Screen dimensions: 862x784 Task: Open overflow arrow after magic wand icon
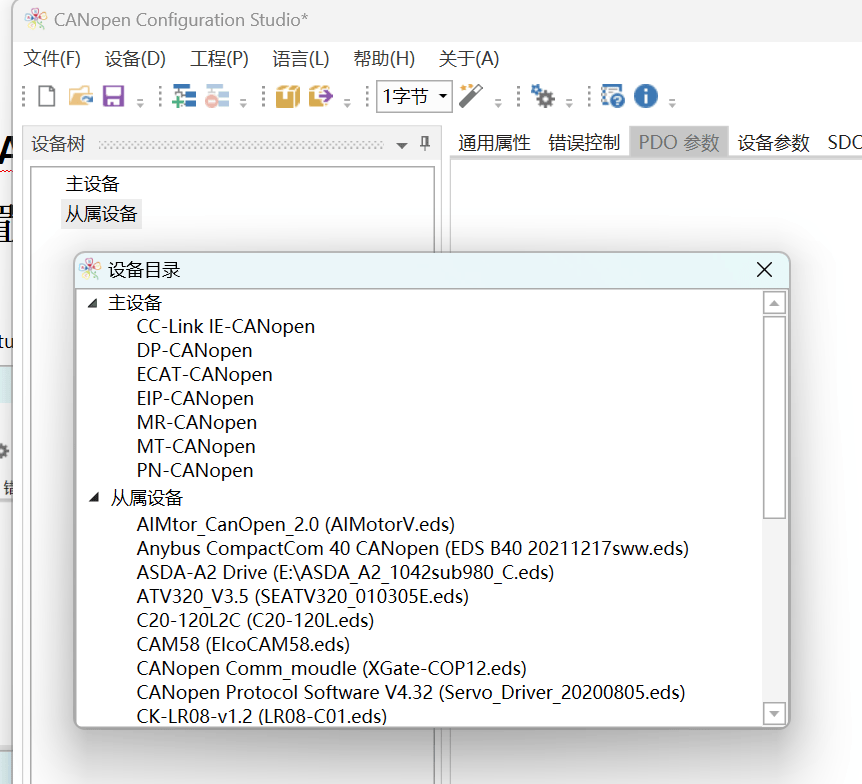pyautogui.click(x=498, y=103)
